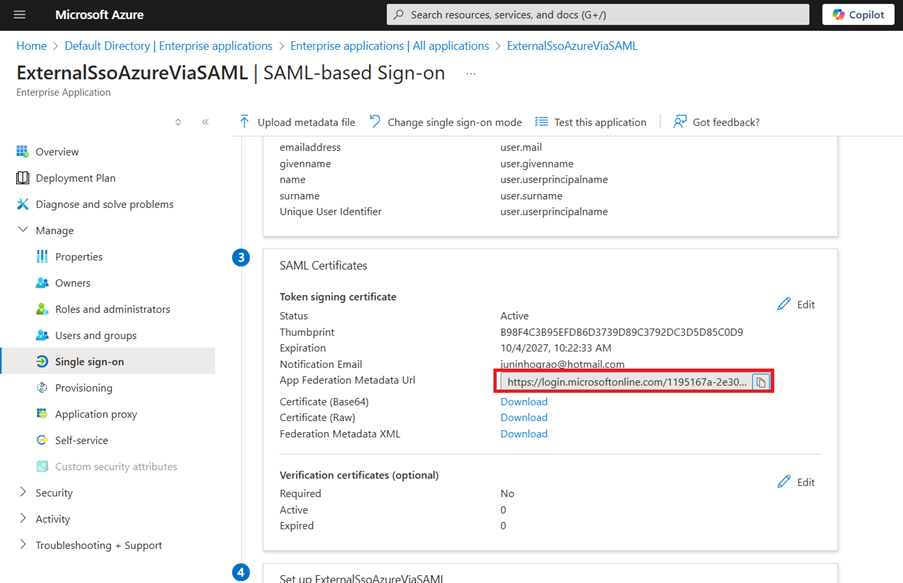Open Roles and administrators
The height and width of the screenshot is (583, 903).
coord(112,309)
